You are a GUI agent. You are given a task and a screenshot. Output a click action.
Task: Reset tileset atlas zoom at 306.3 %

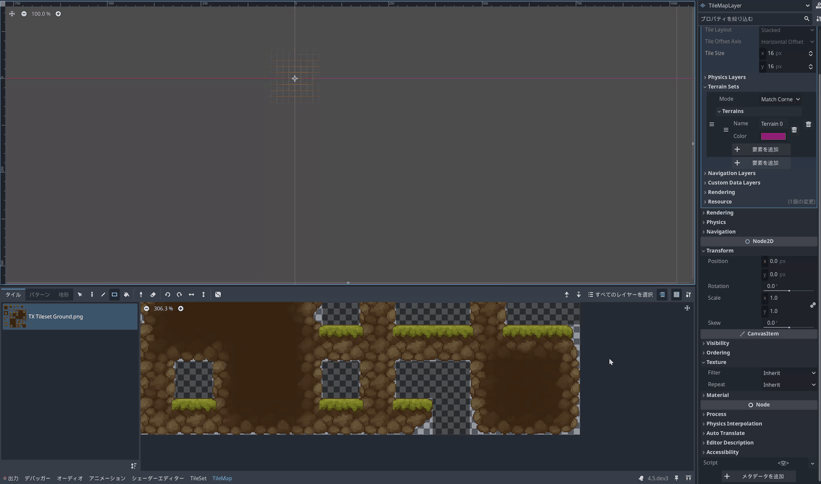tap(163, 309)
